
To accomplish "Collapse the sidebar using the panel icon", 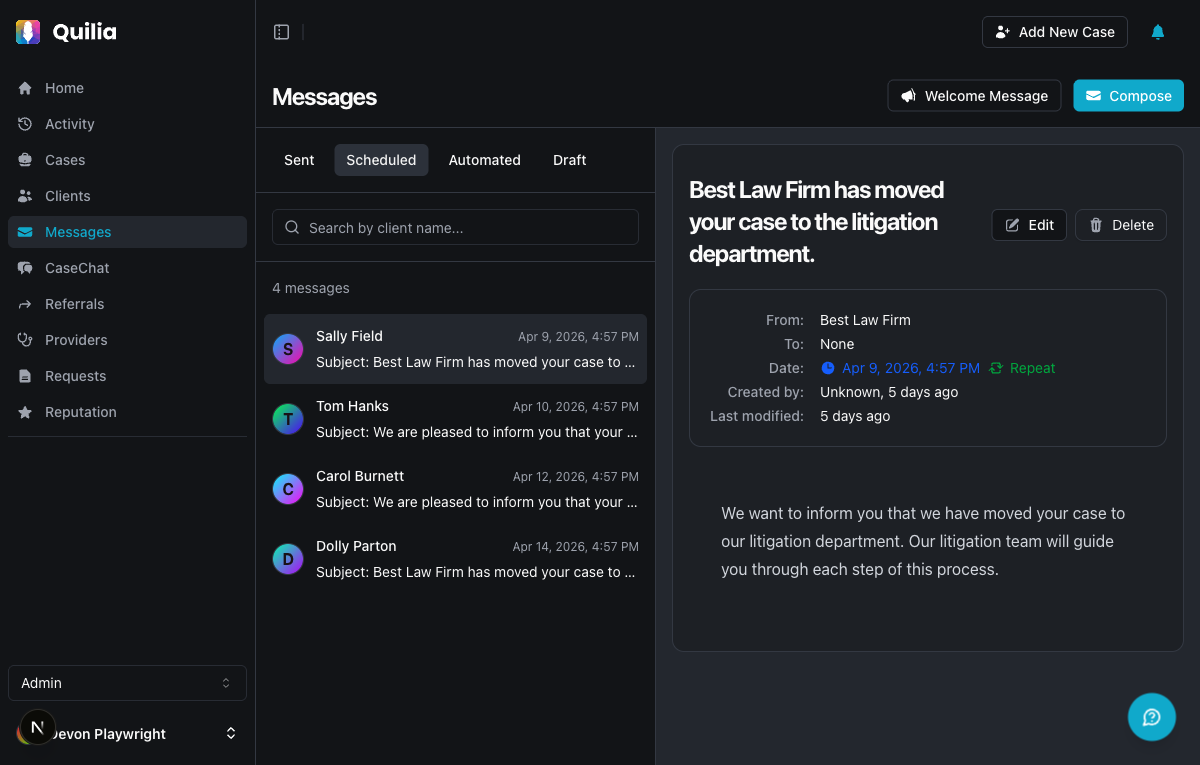I will 281,31.
